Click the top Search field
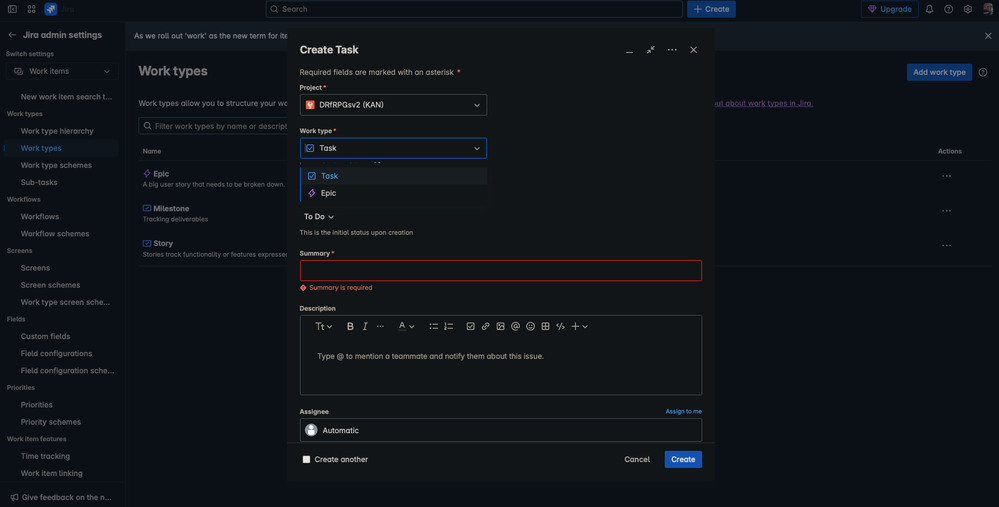This screenshot has width=999, height=507. [474, 9]
